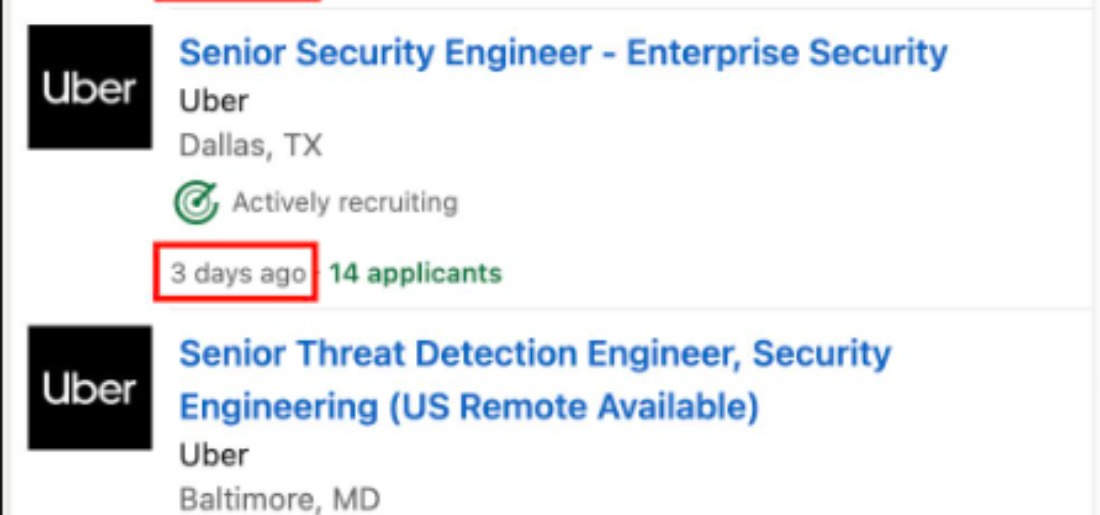Click Uber company name above Dallas, TX

(214, 102)
